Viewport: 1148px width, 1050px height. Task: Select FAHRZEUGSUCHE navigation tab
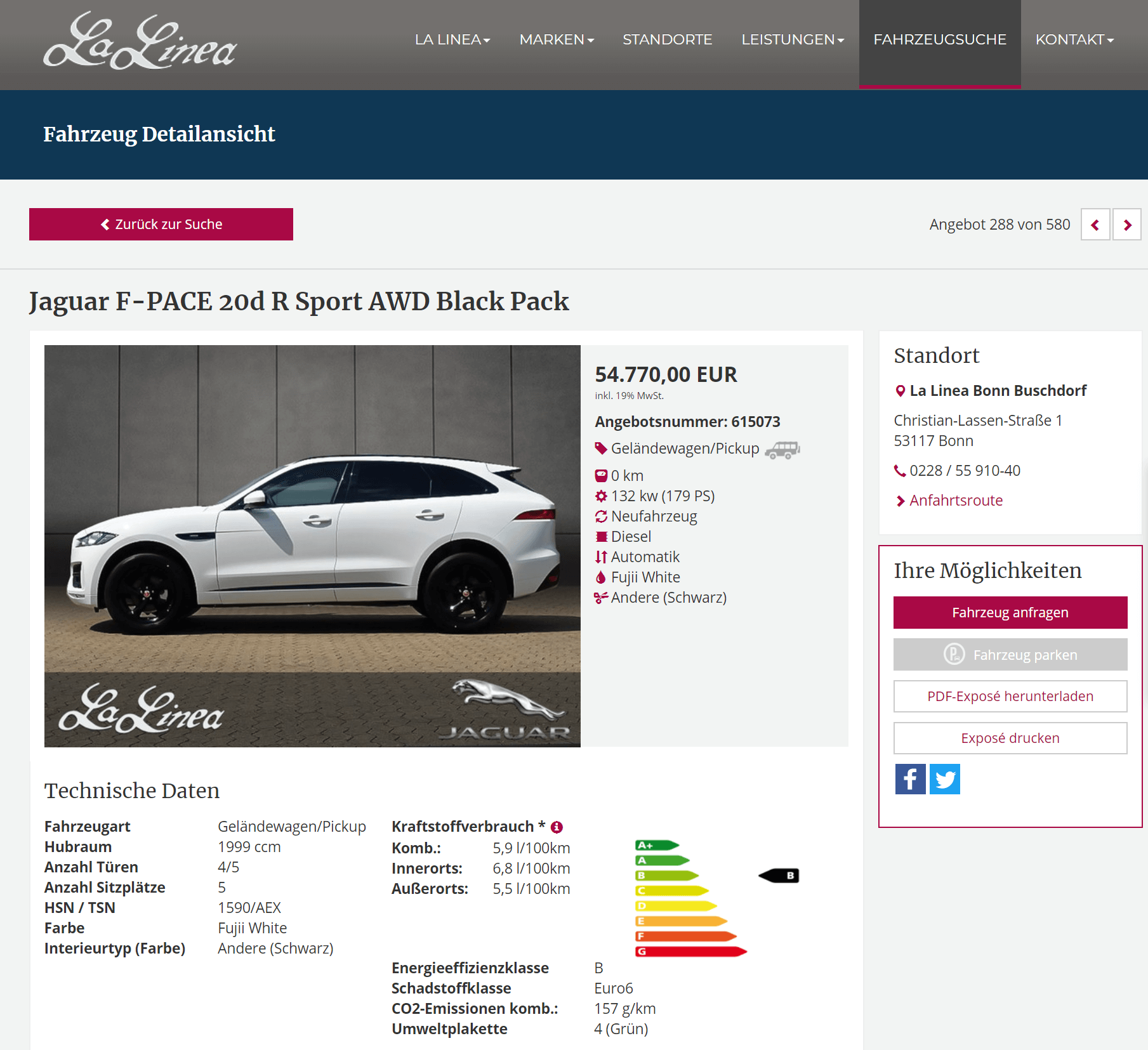[x=940, y=43]
